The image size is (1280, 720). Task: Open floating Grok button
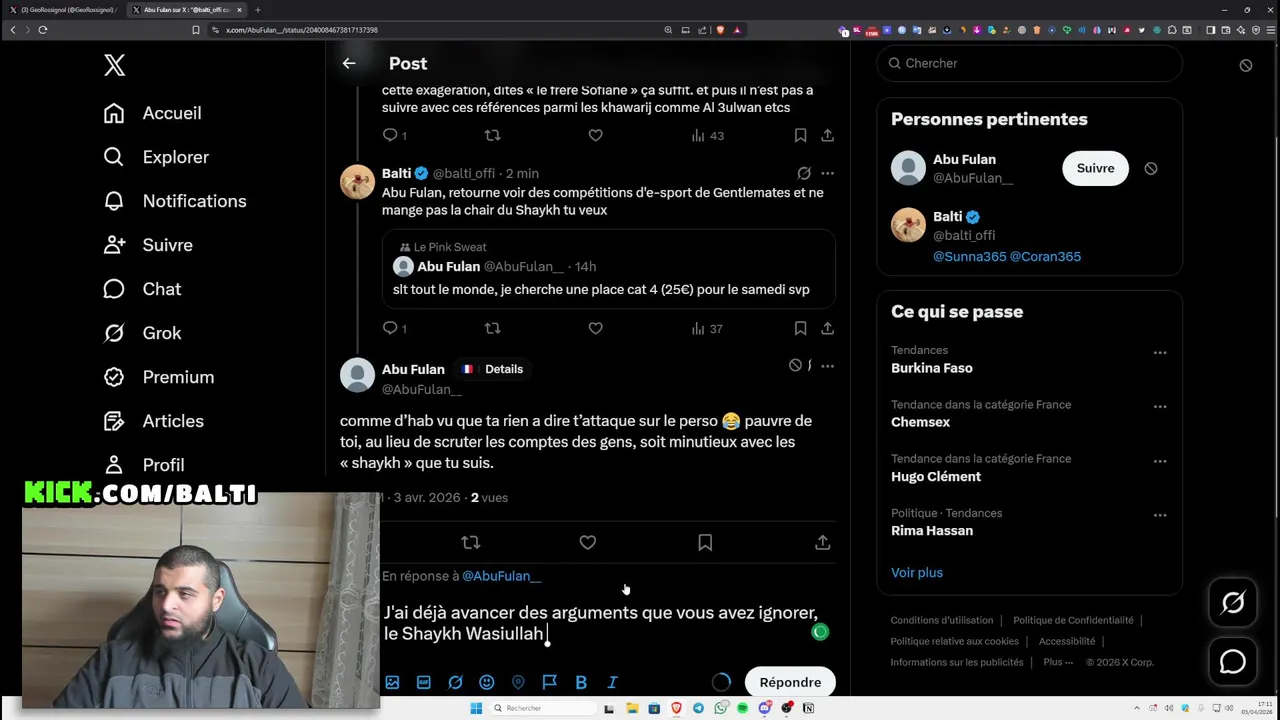click(1233, 602)
